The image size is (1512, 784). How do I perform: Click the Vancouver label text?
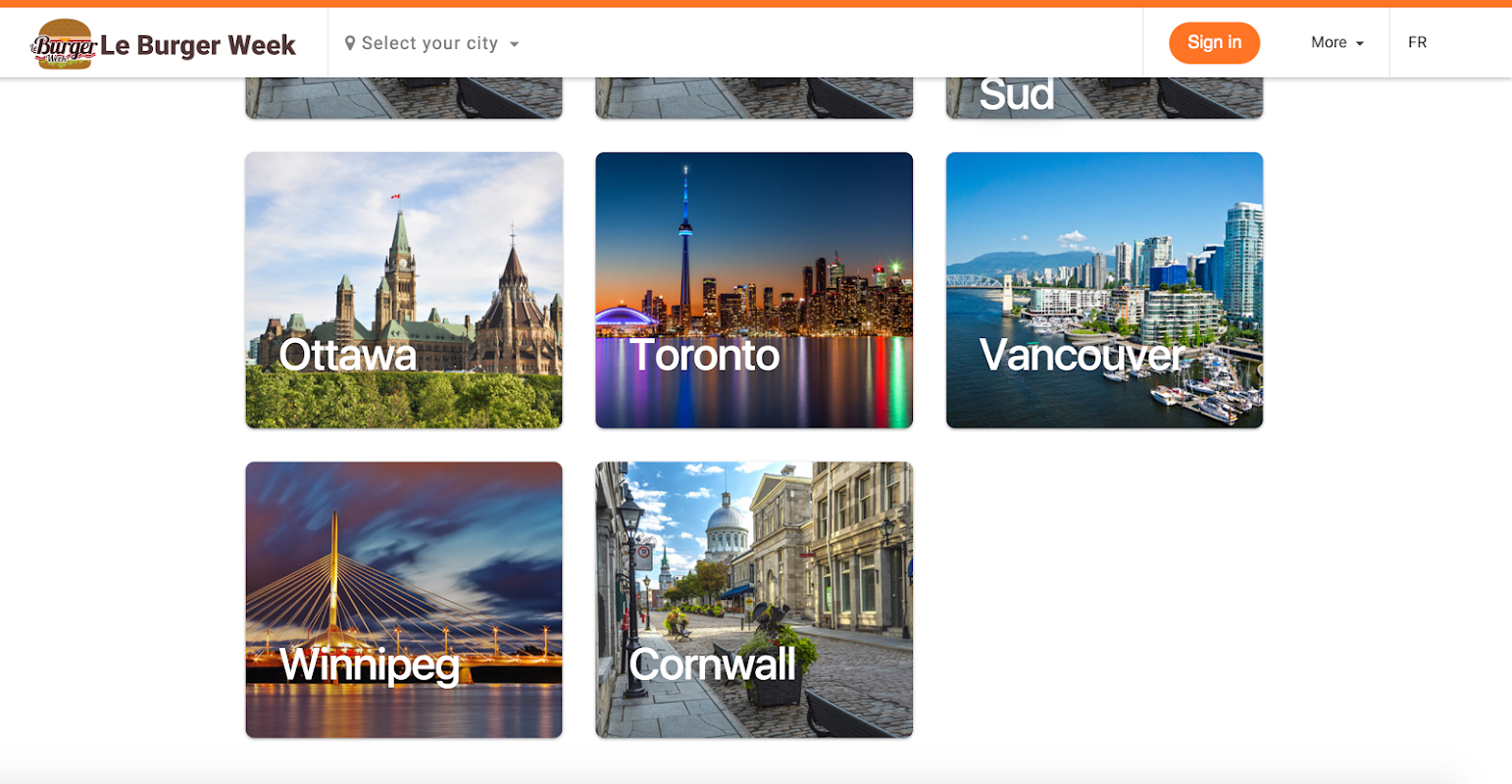coord(1083,355)
